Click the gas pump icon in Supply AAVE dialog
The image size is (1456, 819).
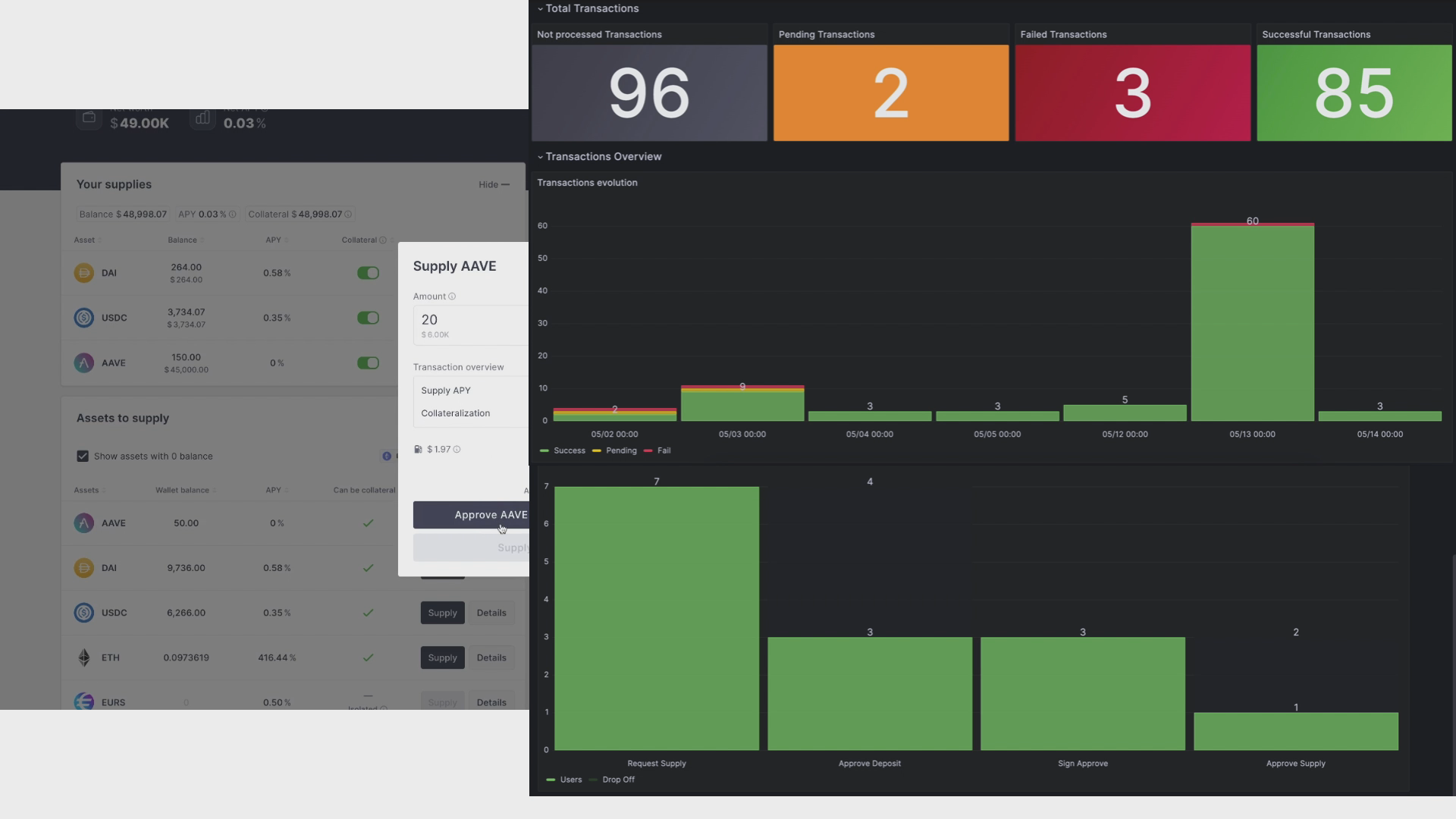[x=418, y=450]
